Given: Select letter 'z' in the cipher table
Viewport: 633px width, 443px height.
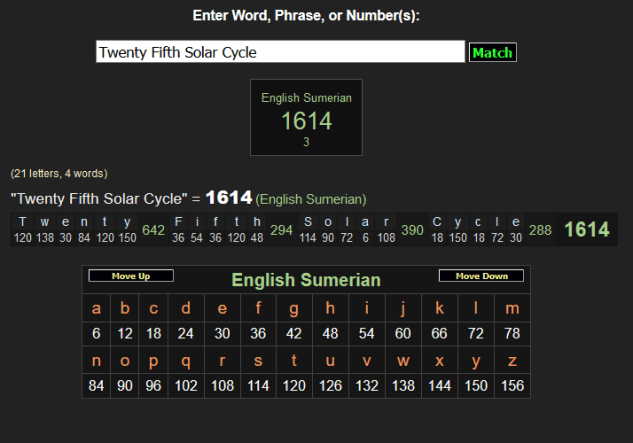Looking at the screenshot, I should [513, 361].
